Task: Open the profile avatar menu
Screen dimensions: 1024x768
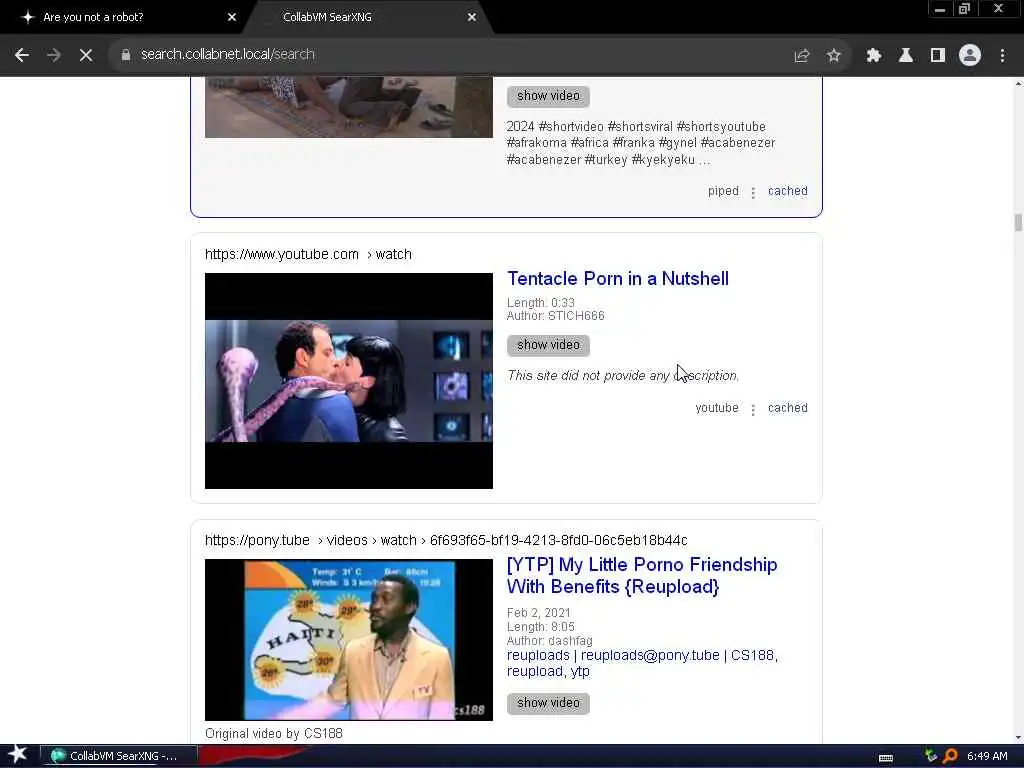Action: (970, 56)
